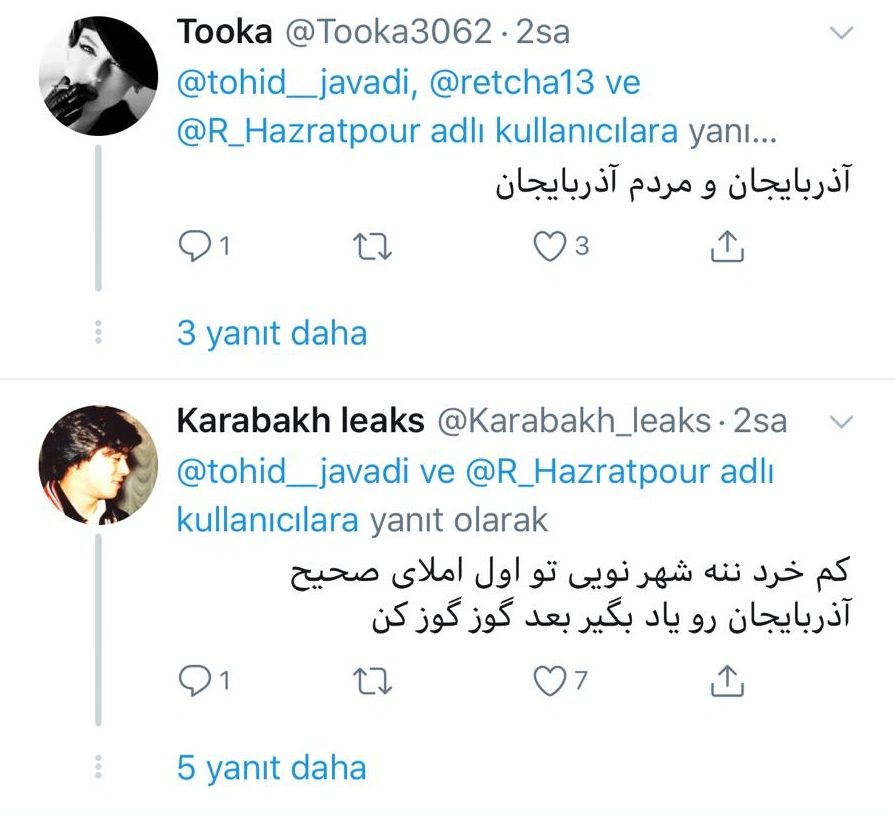The width and height of the screenshot is (895, 813).
Task: Expand "3 yanıt daha" replies
Action: [x=272, y=333]
